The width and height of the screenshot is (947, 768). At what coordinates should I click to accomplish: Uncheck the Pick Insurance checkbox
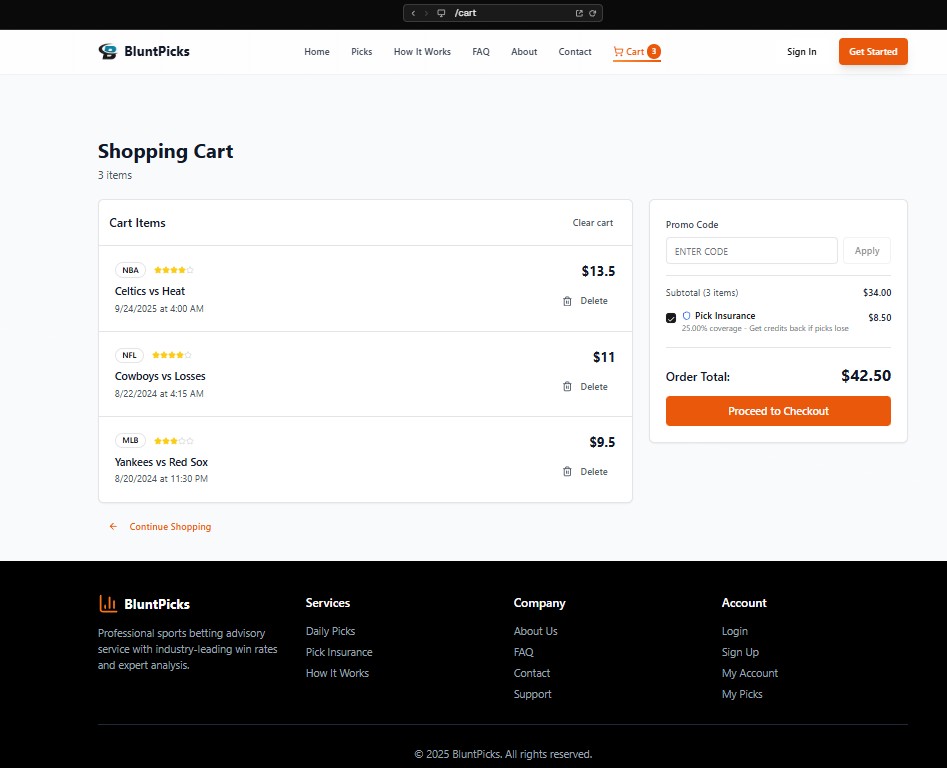[x=671, y=318]
